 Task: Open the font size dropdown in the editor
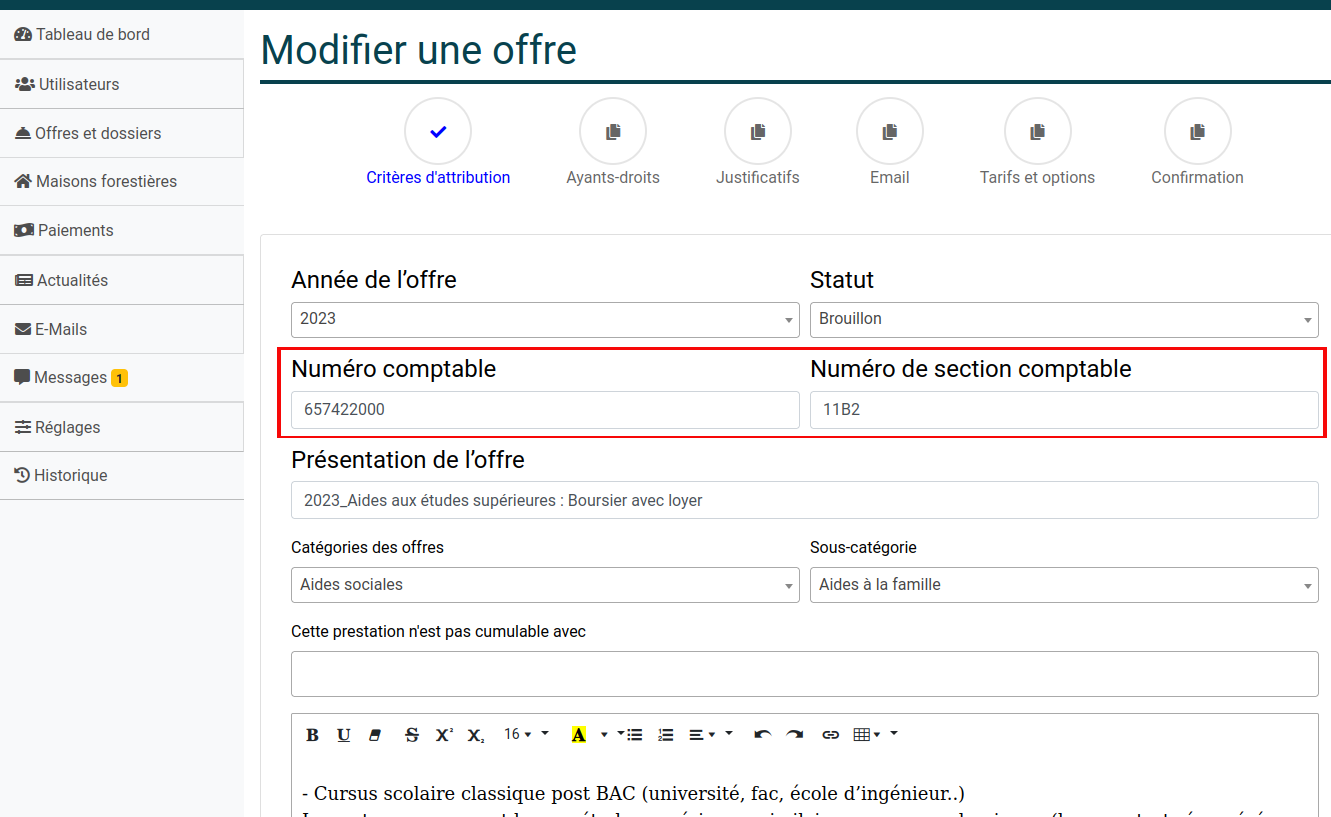click(x=520, y=734)
